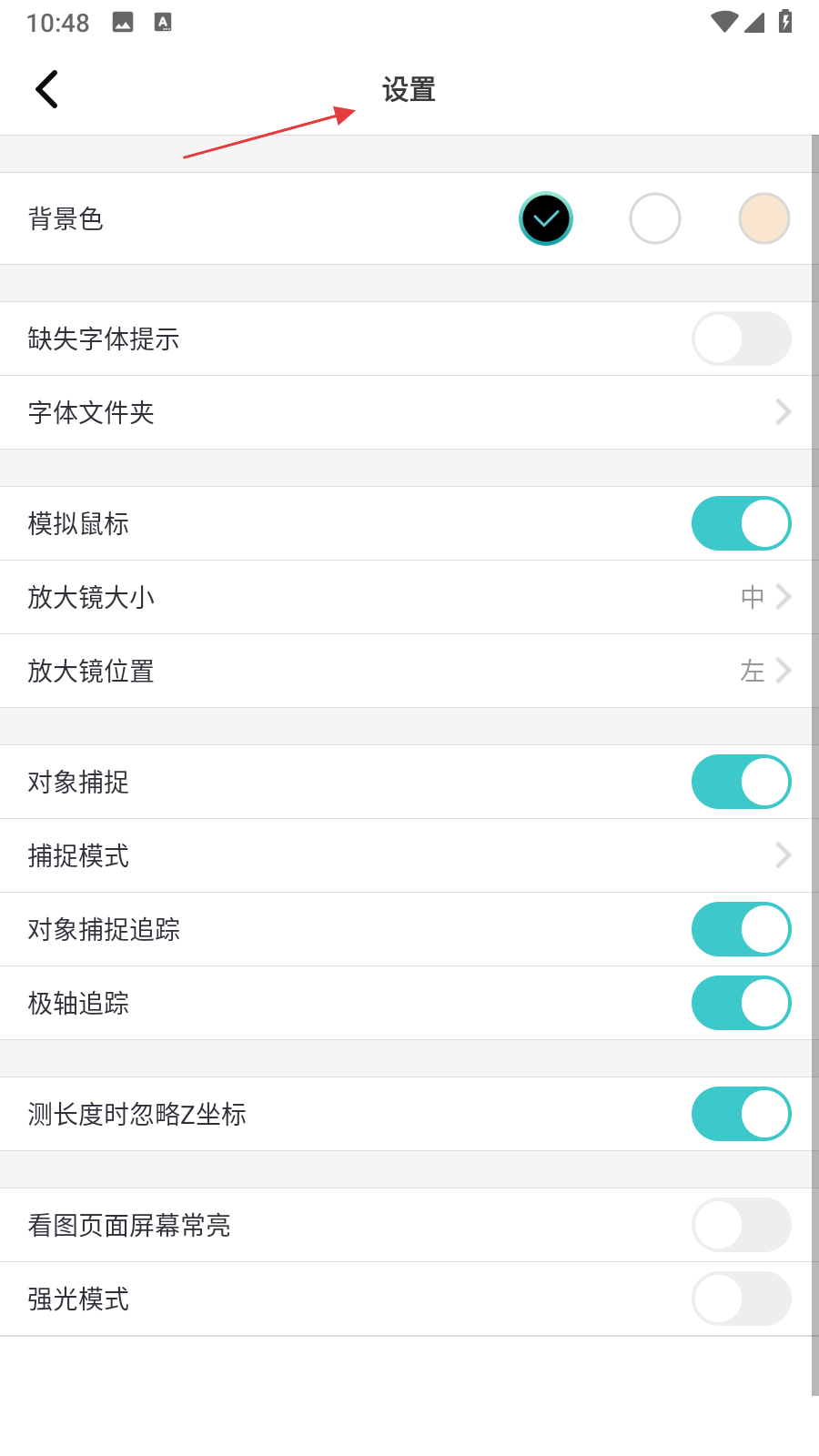Viewport: 819px width, 1456px height.
Task: Turn on 看图页面屏幕常亮
Action: click(x=741, y=1226)
